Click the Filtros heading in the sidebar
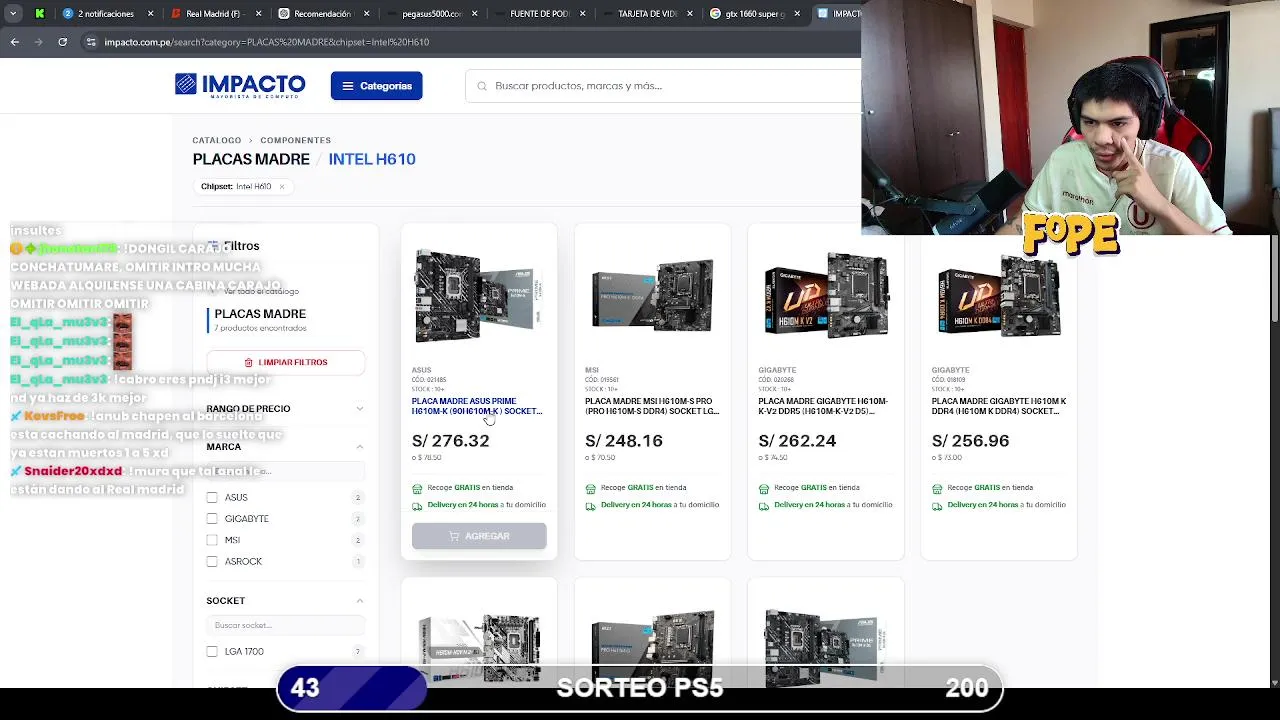Viewport: 1280px width, 720px height. (x=241, y=246)
